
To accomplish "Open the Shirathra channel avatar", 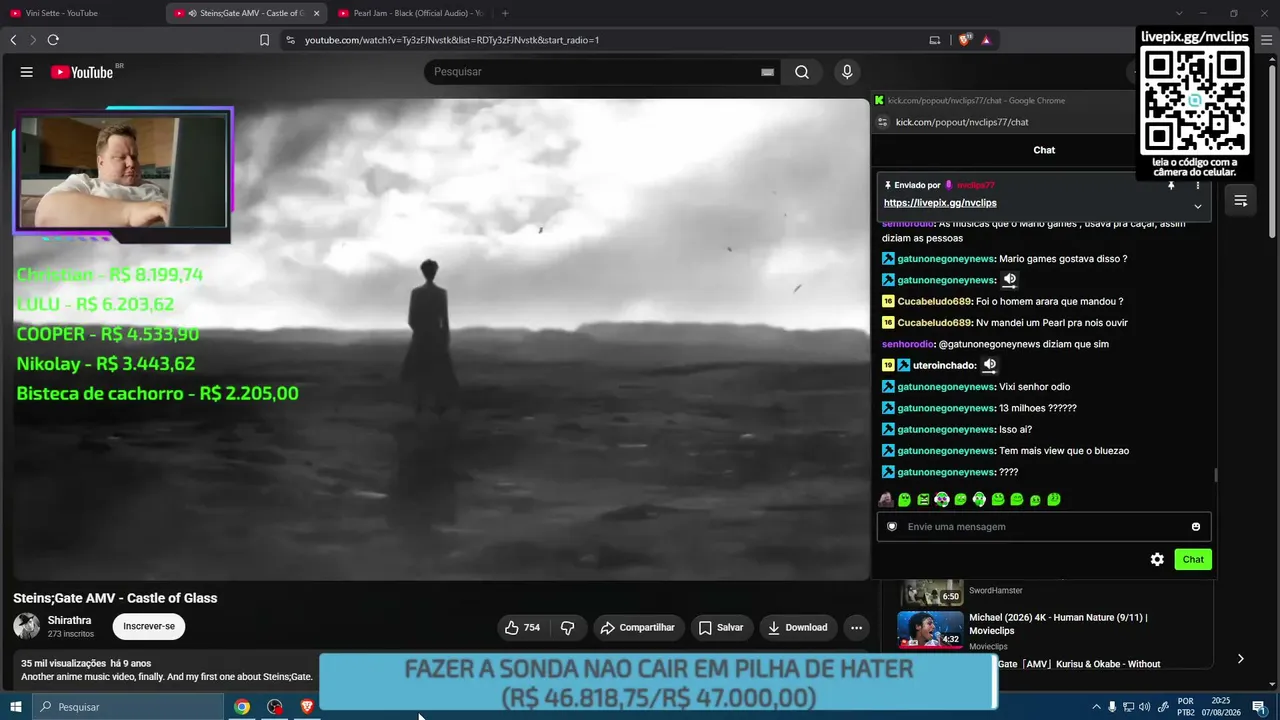I will [27, 627].
